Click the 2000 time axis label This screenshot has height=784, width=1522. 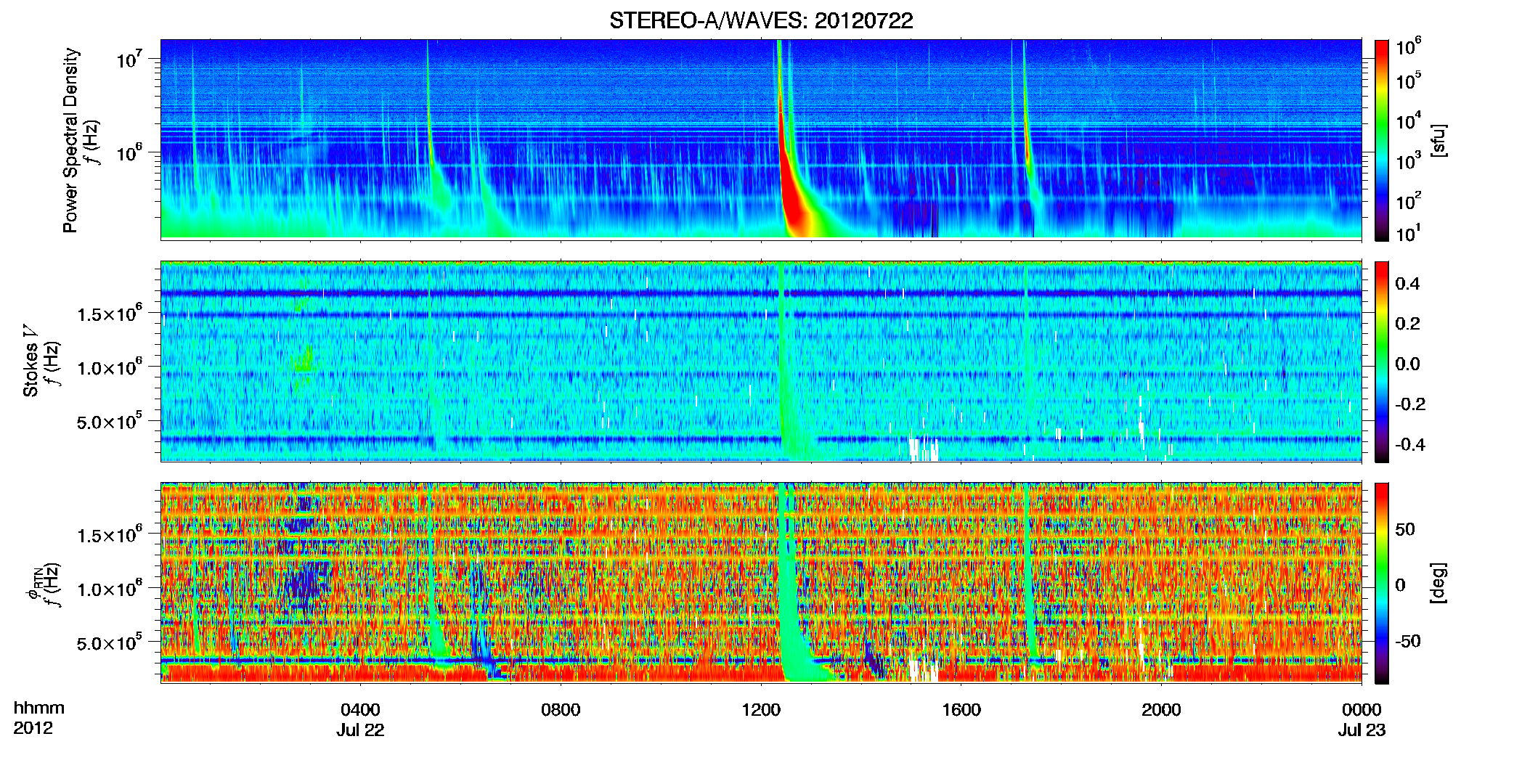[1161, 709]
